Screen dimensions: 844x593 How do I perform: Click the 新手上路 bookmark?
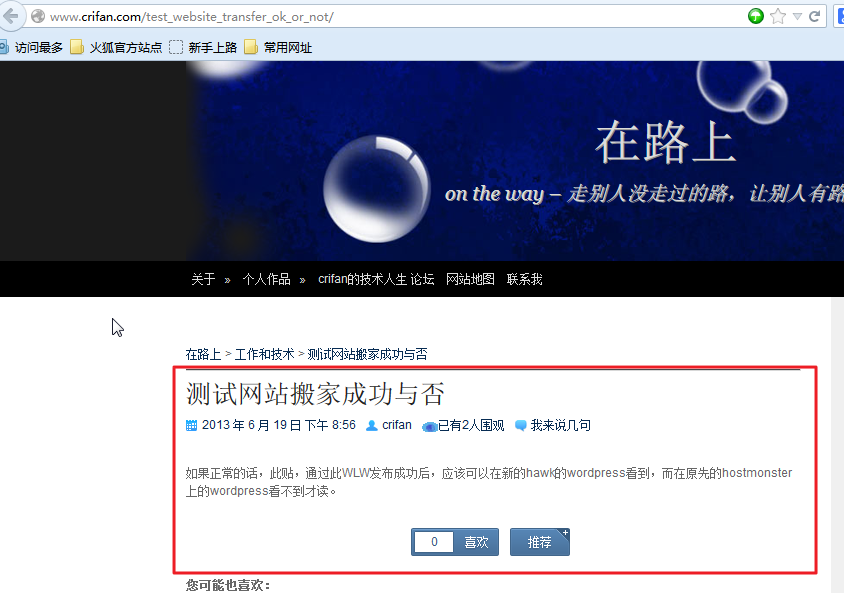203,47
